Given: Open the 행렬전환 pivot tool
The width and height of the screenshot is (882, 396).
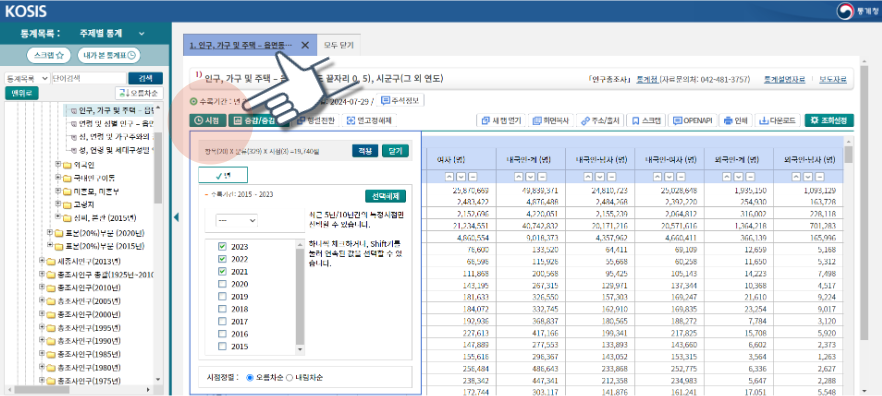Looking at the screenshot, I should point(317,120).
